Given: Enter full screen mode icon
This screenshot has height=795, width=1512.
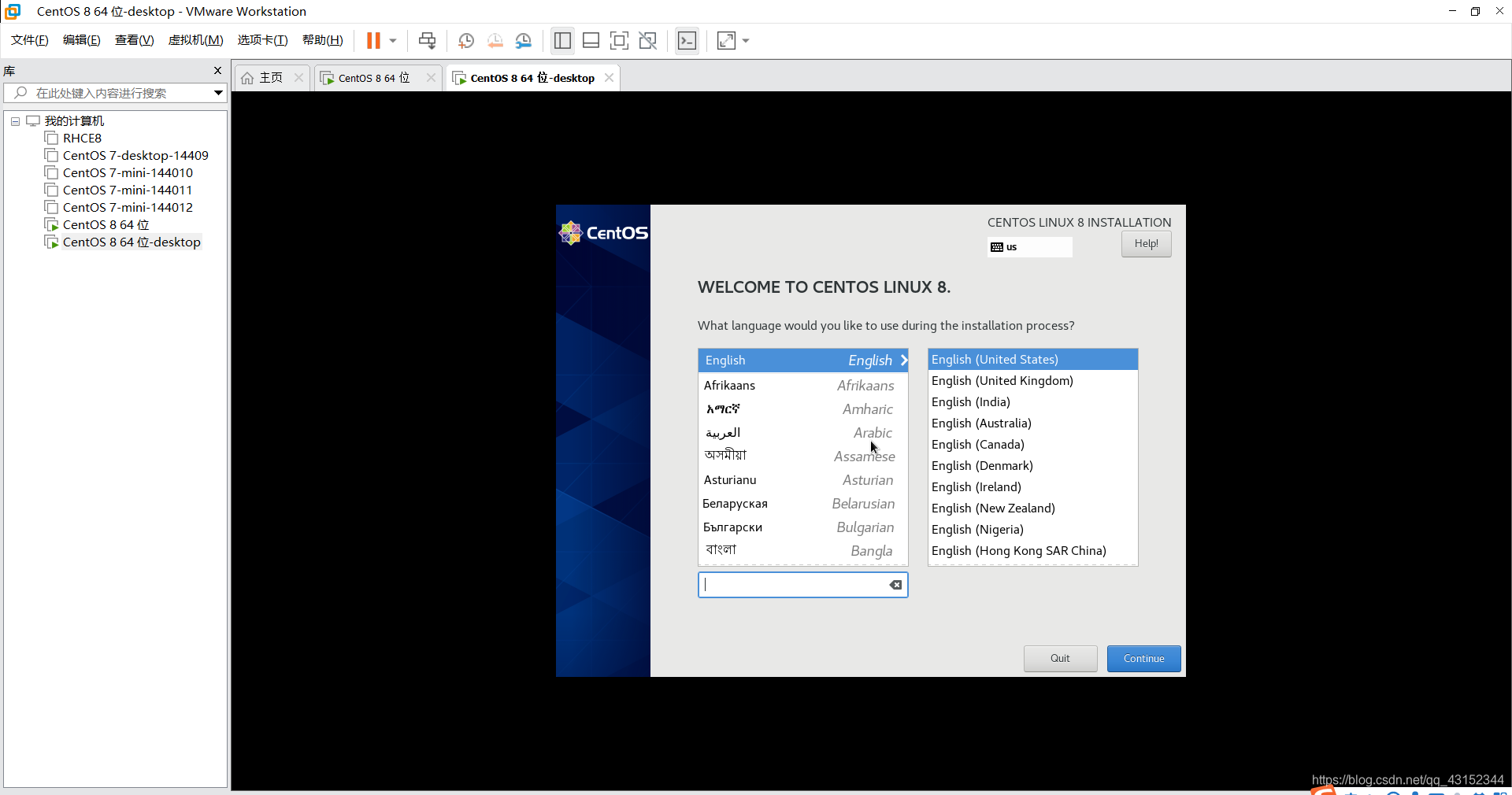Looking at the screenshot, I should point(619,40).
